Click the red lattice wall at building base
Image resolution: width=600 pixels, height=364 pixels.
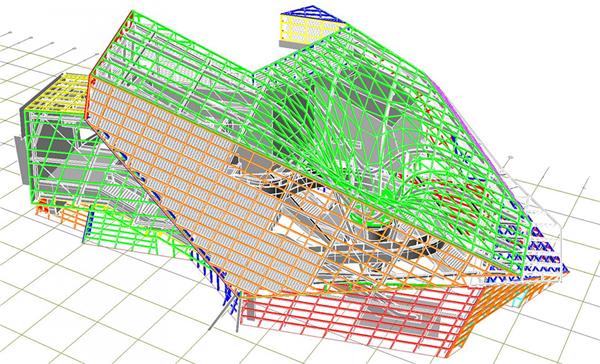(356, 318)
